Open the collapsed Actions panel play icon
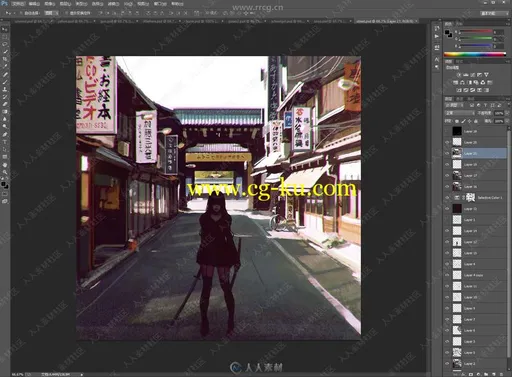Image resolution: width=512 pixels, height=377 pixels. 437,36
